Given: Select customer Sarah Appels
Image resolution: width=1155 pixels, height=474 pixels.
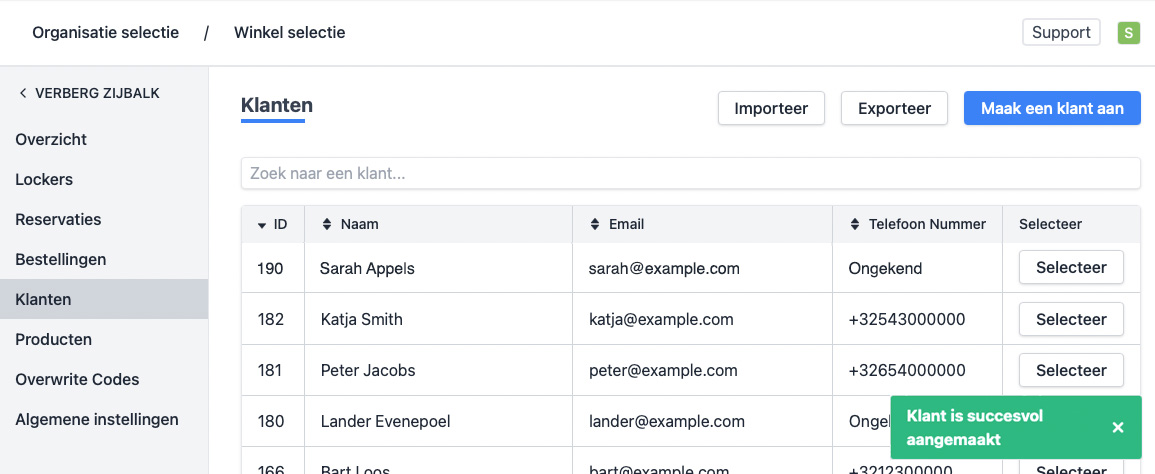Looking at the screenshot, I should (1070, 268).
